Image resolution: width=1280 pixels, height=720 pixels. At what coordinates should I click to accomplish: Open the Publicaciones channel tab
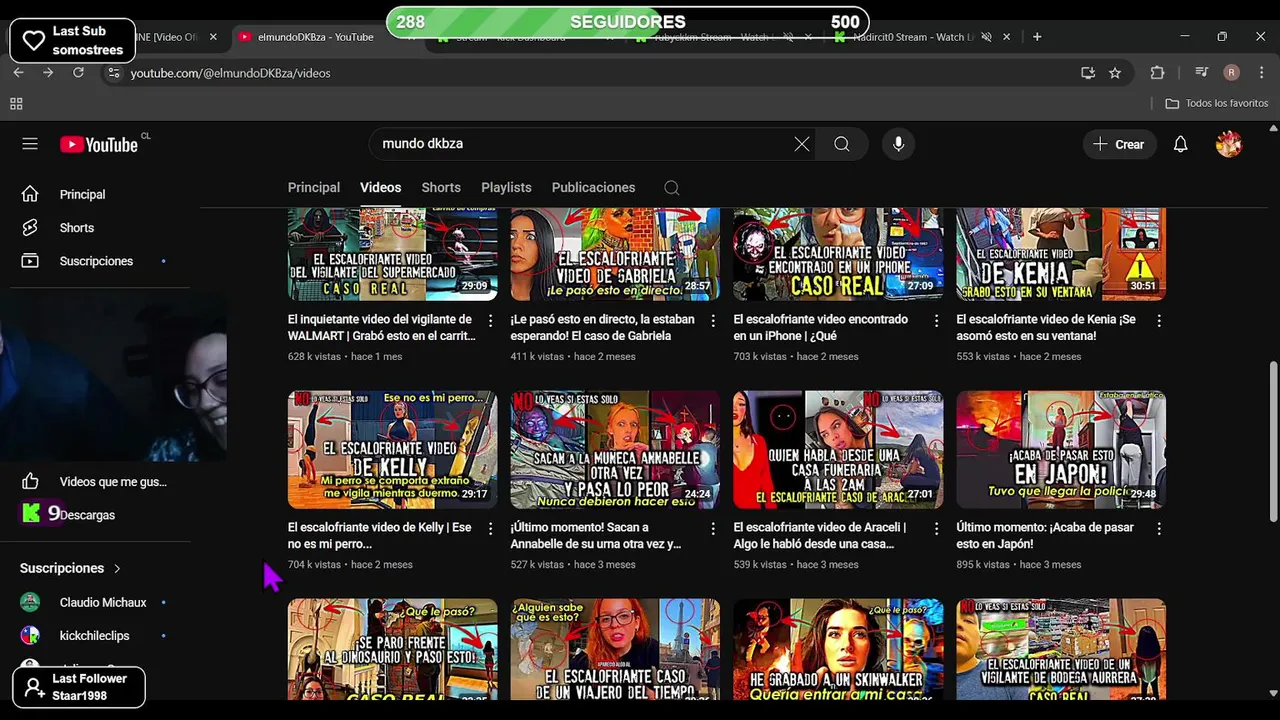click(593, 188)
